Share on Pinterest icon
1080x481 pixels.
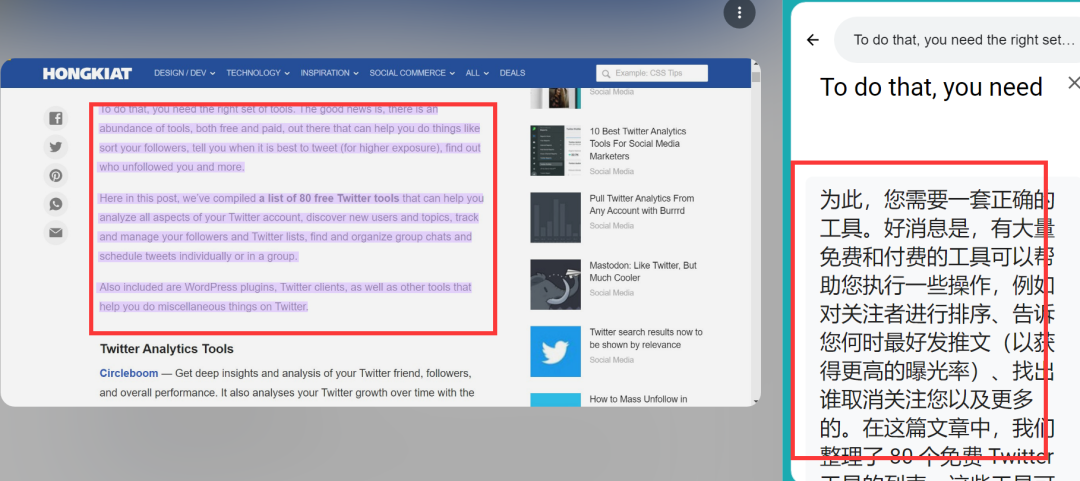(56, 176)
